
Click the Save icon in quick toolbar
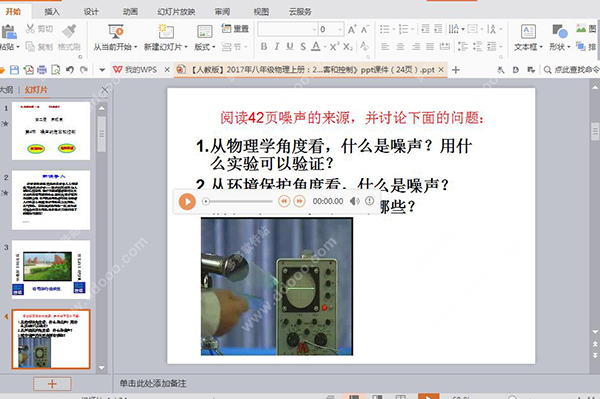coord(14,70)
